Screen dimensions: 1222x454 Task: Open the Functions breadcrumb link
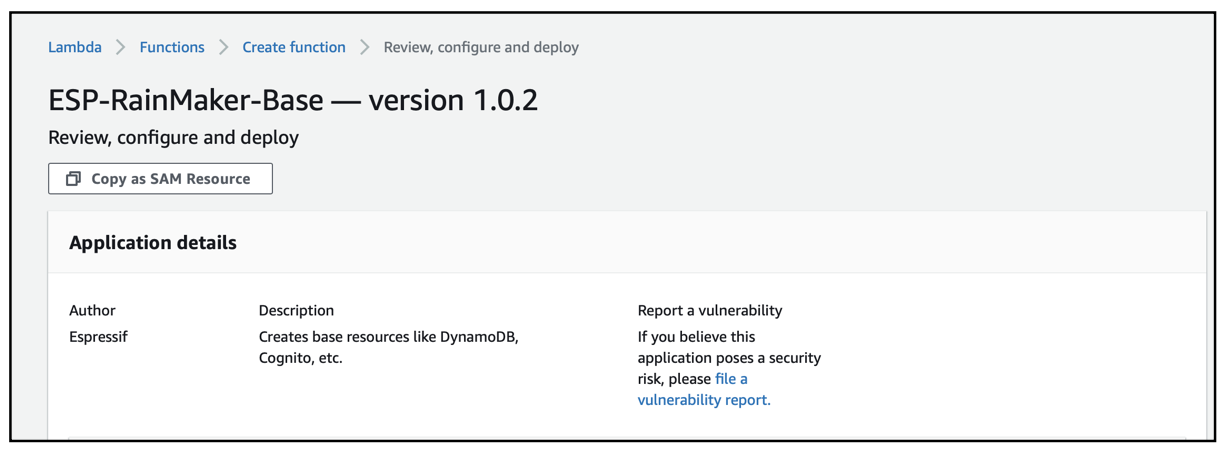pyautogui.click(x=172, y=47)
